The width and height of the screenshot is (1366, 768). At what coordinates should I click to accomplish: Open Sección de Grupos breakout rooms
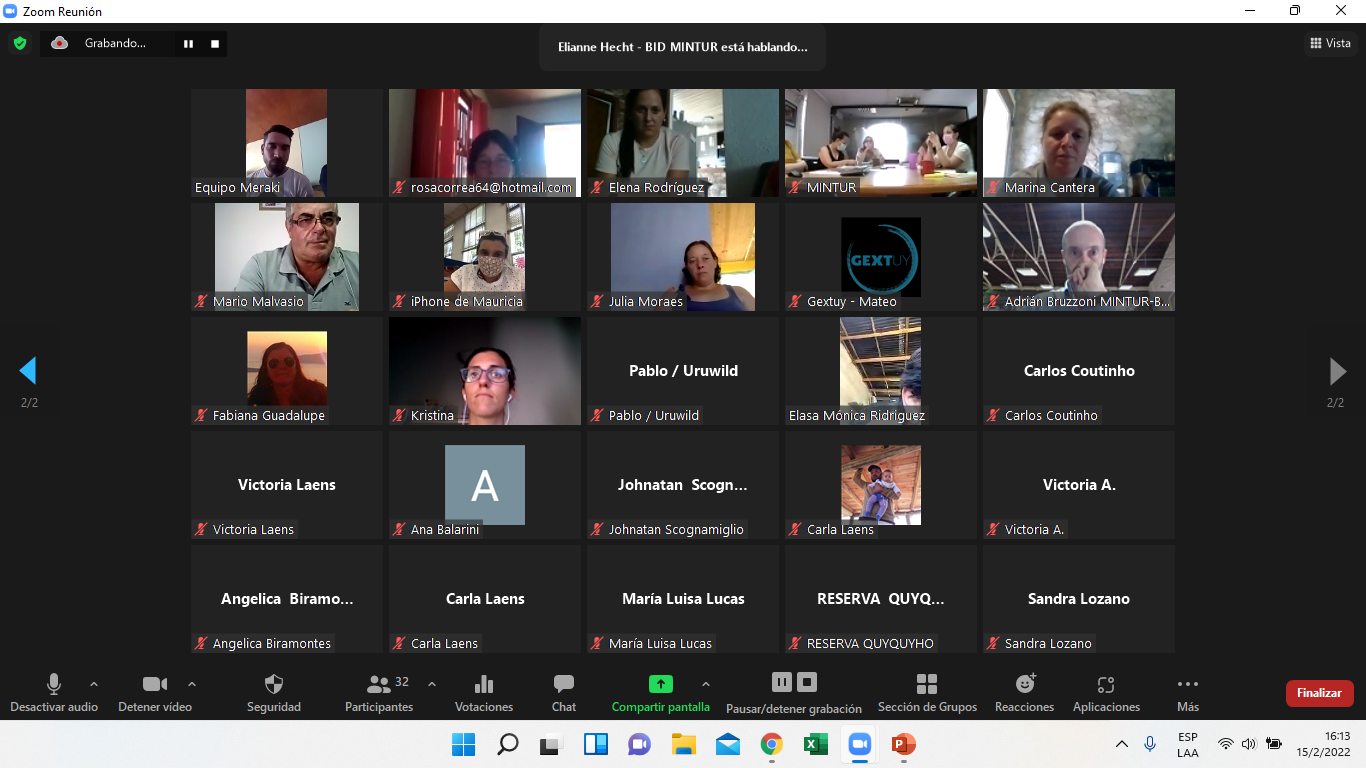(927, 684)
